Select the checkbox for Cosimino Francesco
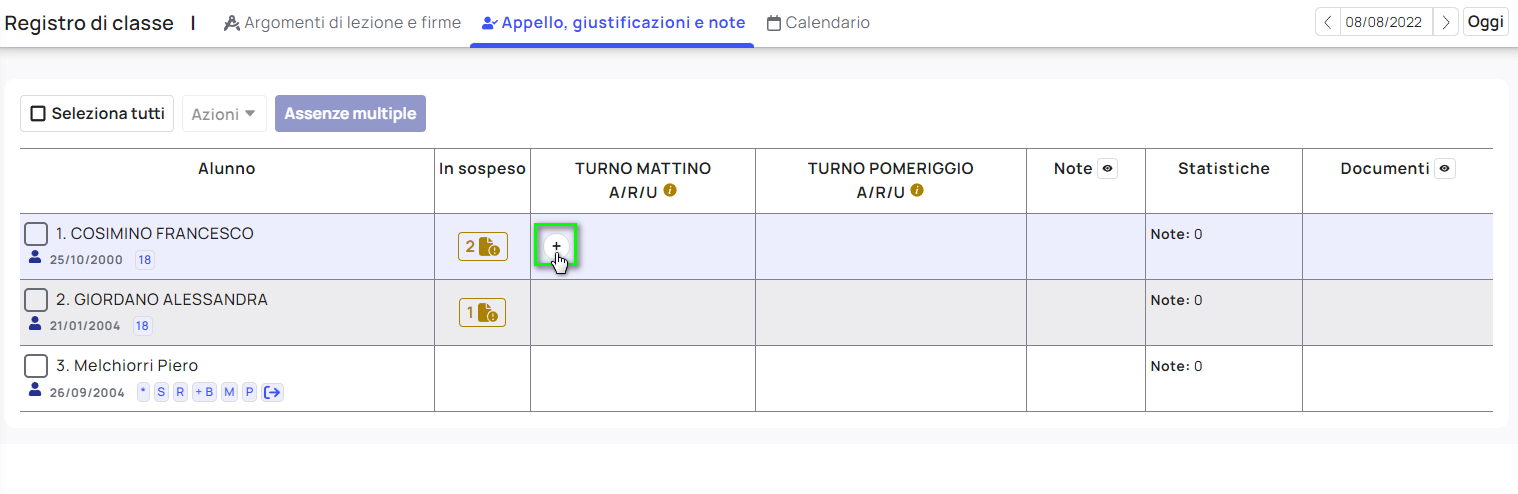Viewport: 1518px width, 494px height. click(36, 234)
